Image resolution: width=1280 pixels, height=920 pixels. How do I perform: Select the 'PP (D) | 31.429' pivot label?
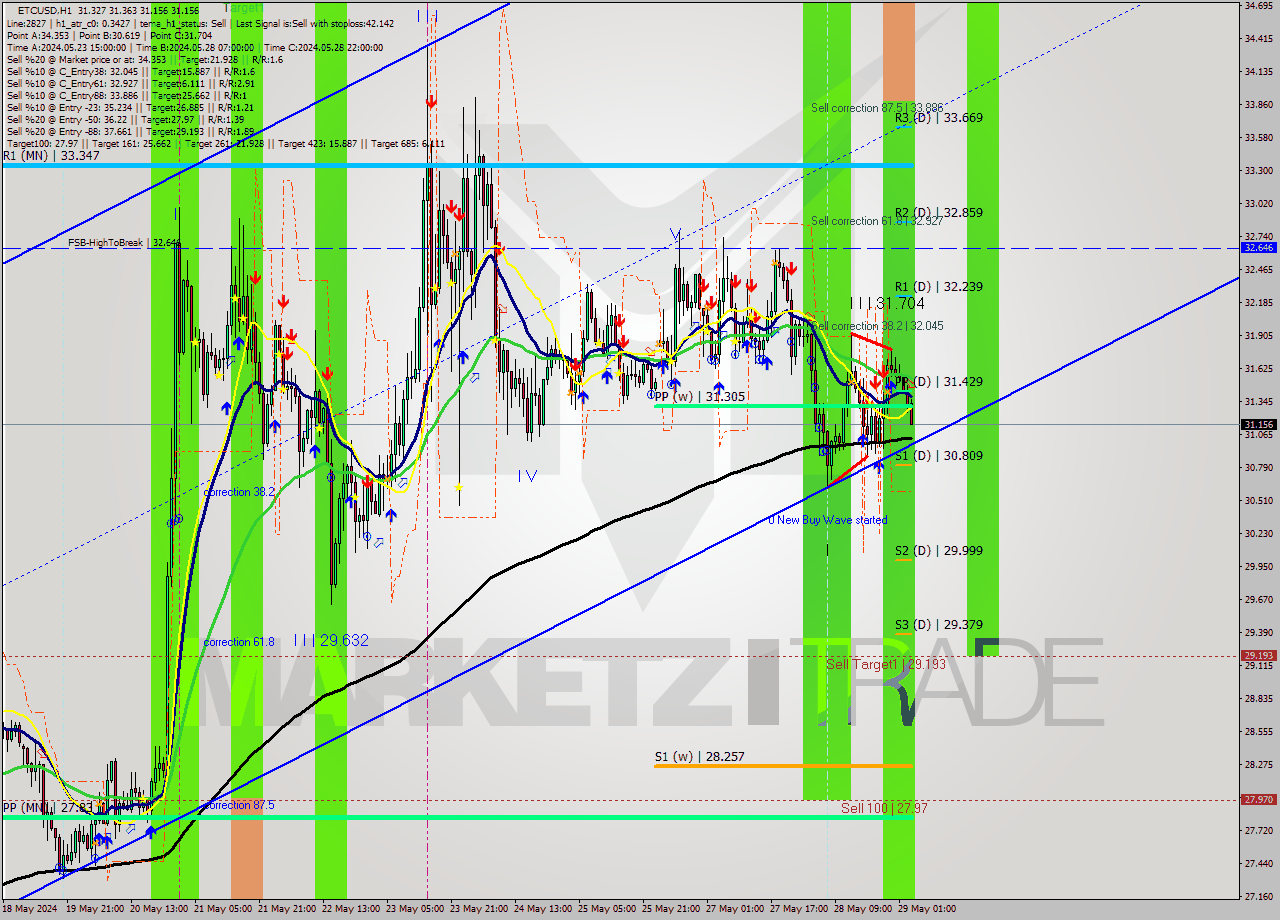pos(939,382)
